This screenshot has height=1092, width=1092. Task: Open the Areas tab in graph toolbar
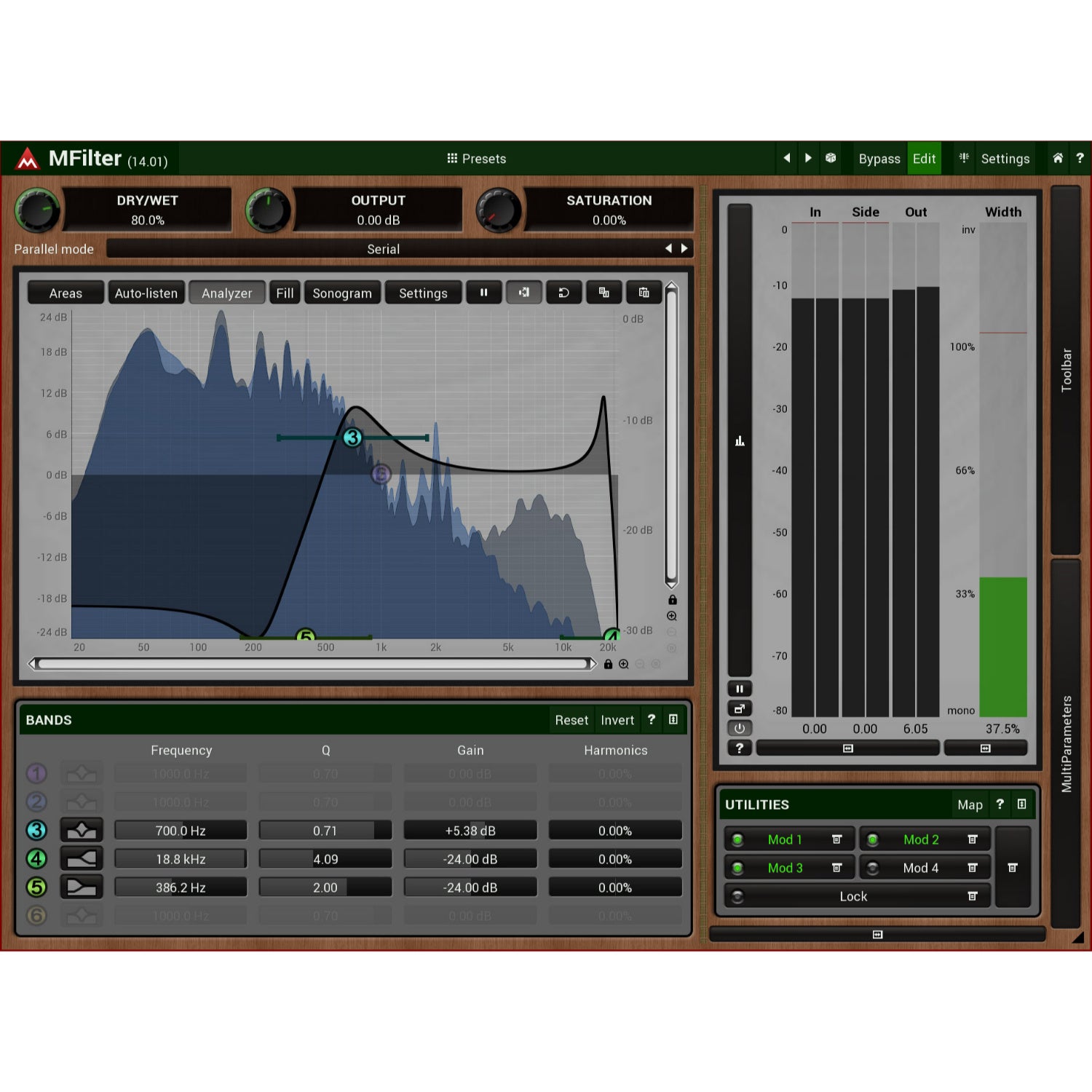[66, 293]
